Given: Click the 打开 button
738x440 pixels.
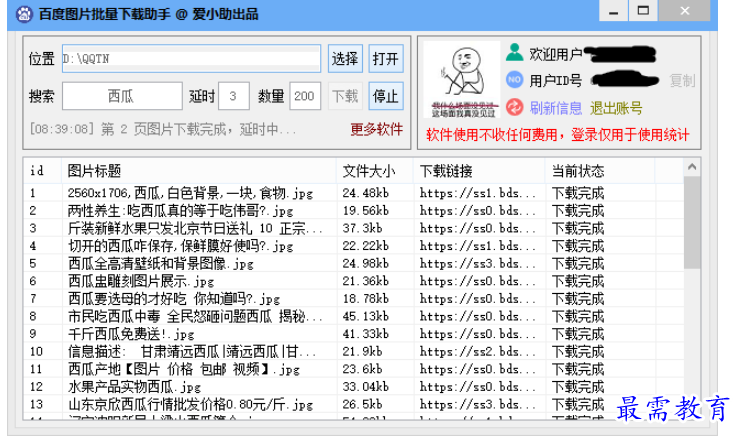Looking at the screenshot, I should (x=385, y=59).
